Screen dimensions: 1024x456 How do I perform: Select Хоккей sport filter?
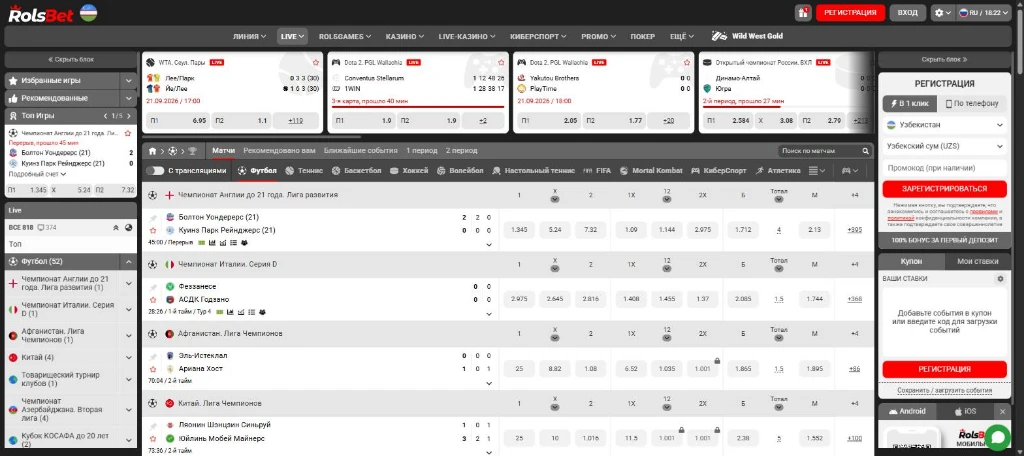pyautogui.click(x=409, y=171)
